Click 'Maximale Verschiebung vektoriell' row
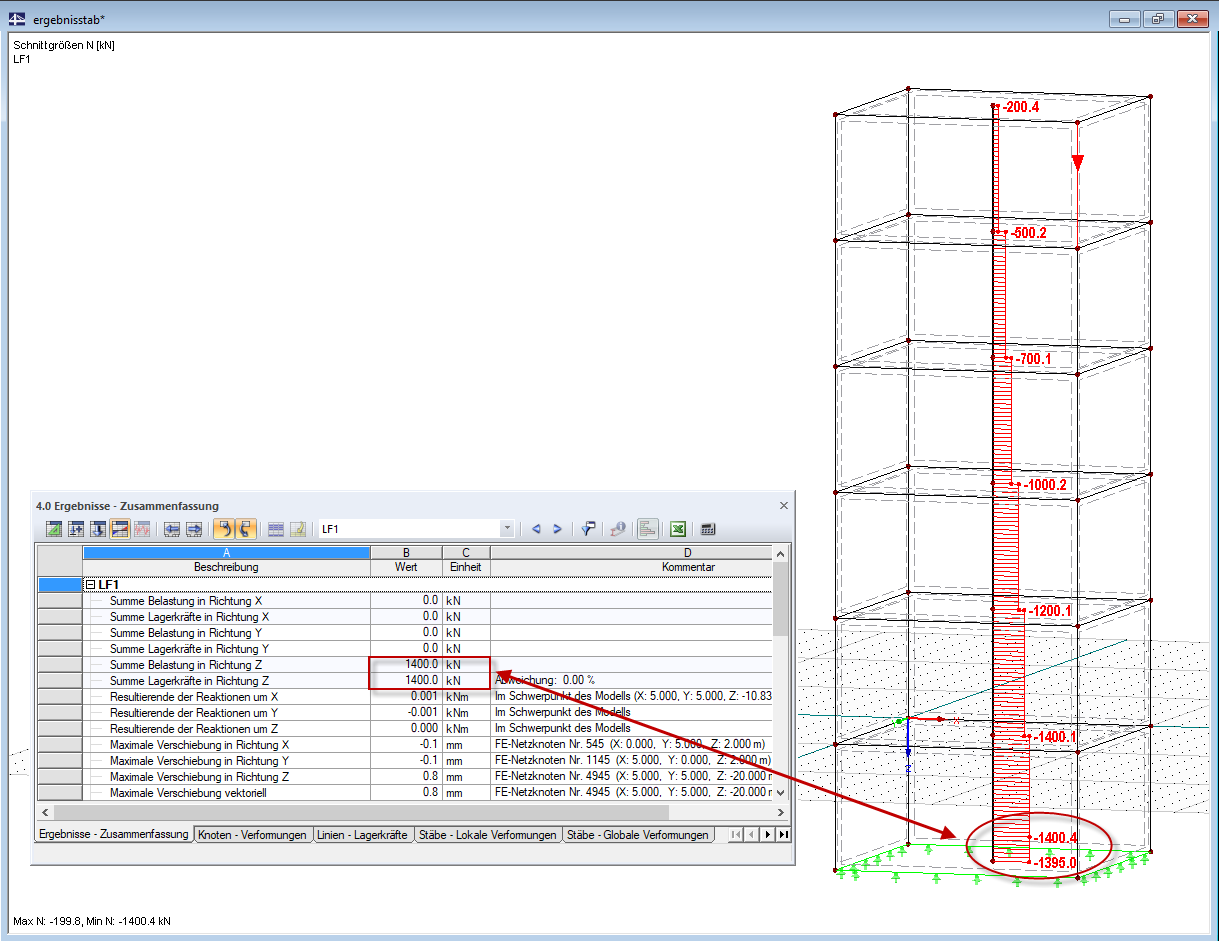Screen dimensions: 1219x941 coord(404,793)
